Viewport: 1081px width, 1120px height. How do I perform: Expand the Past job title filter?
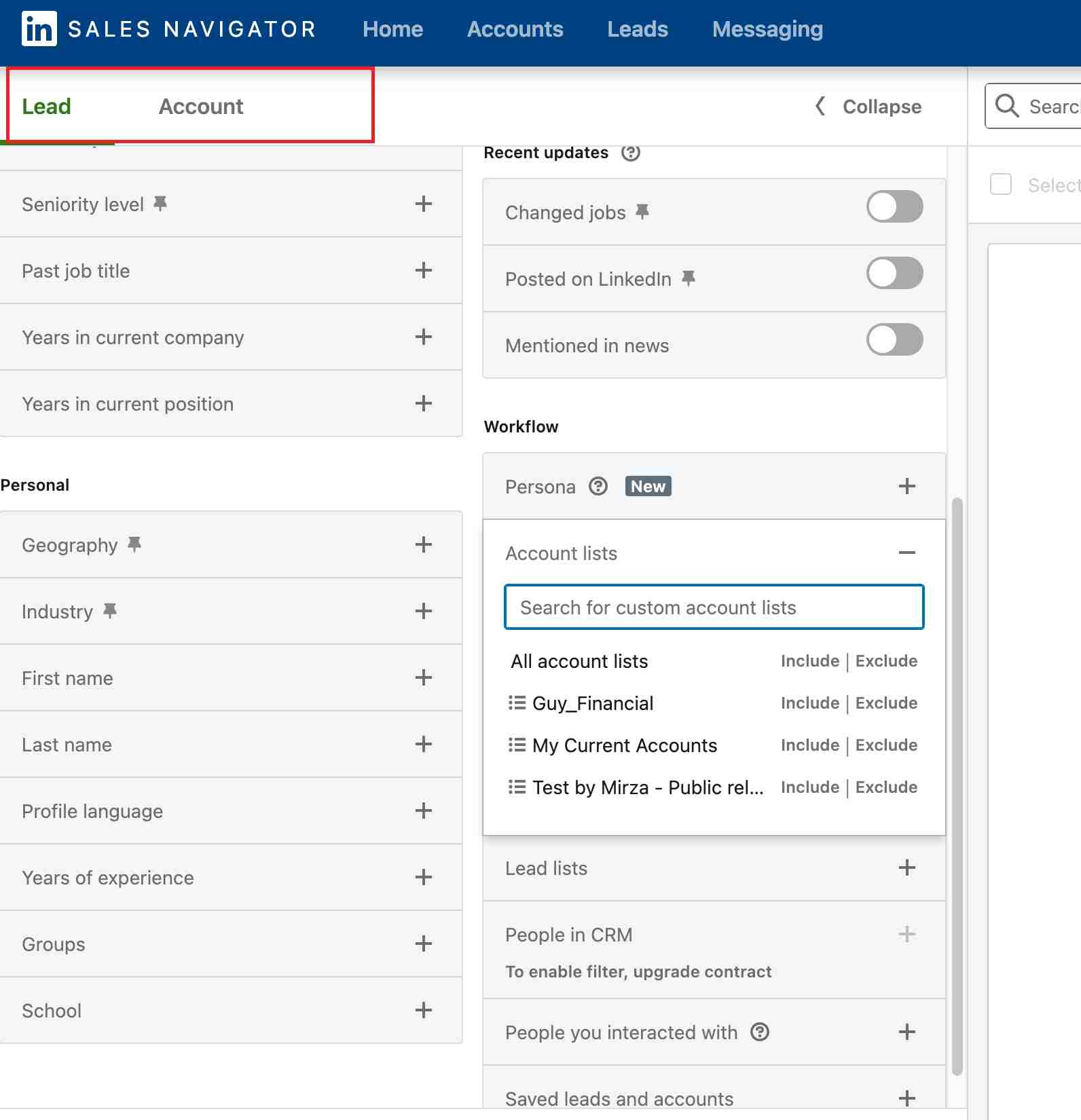pos(424,270)
